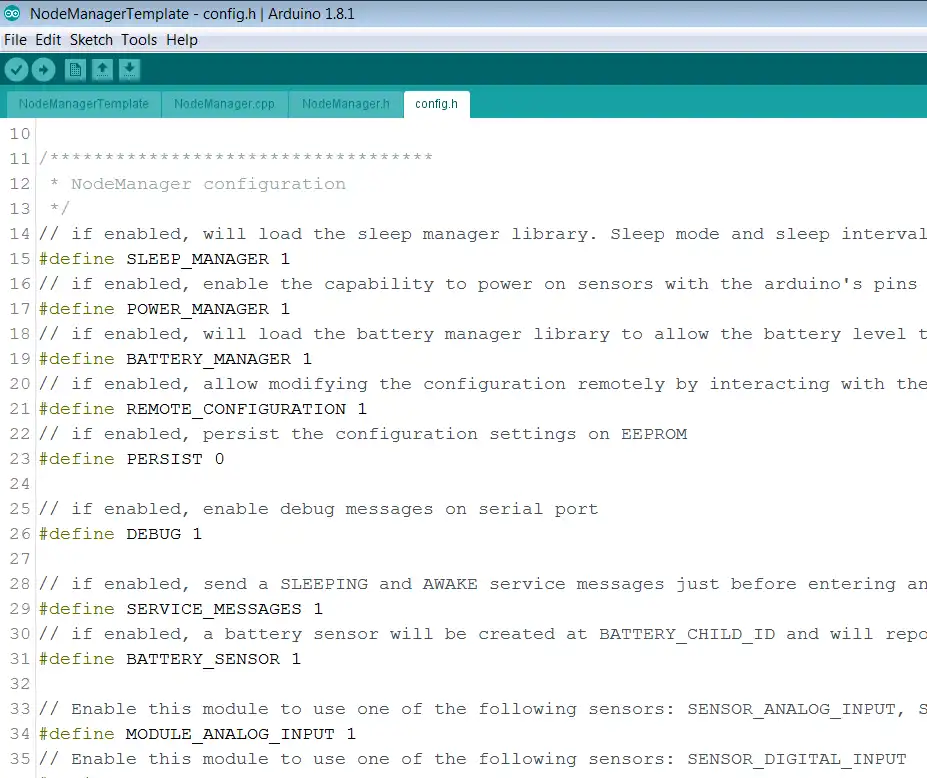
Task: Click the Verify sketch checkmark button
Action: pos(17,70)
